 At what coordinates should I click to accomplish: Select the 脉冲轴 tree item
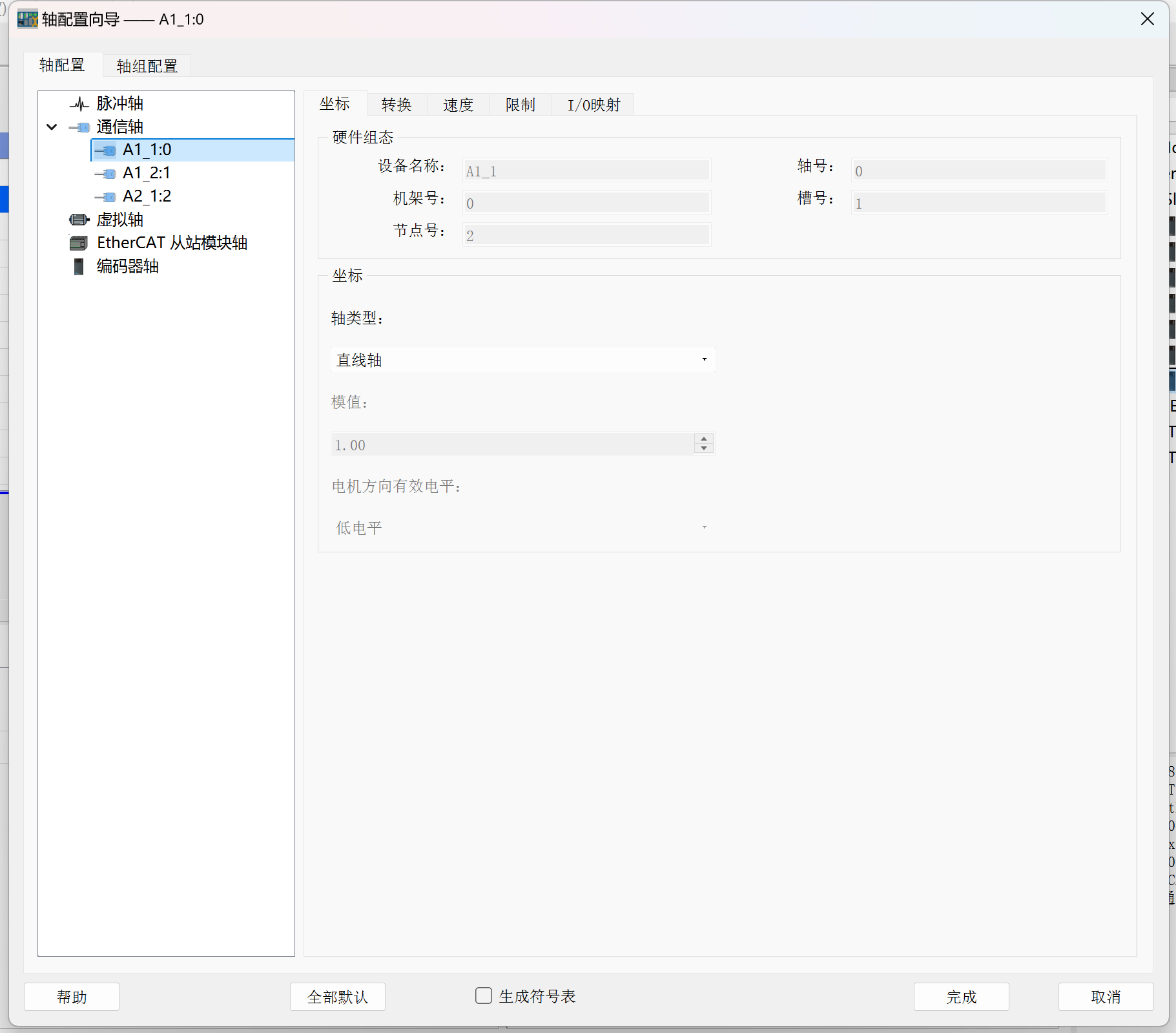(x=120, y=103)
